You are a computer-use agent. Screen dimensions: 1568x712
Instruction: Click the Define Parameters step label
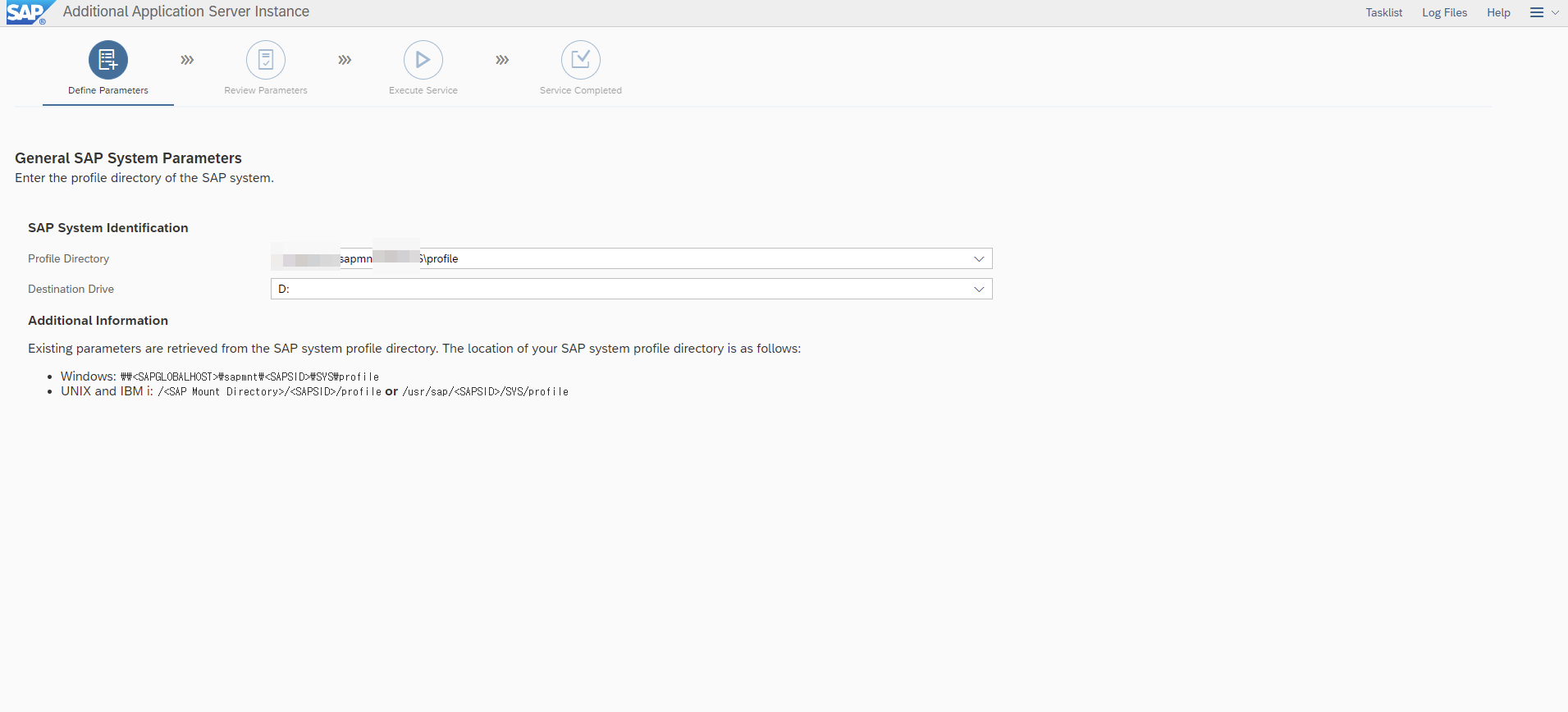coord(108,90)
